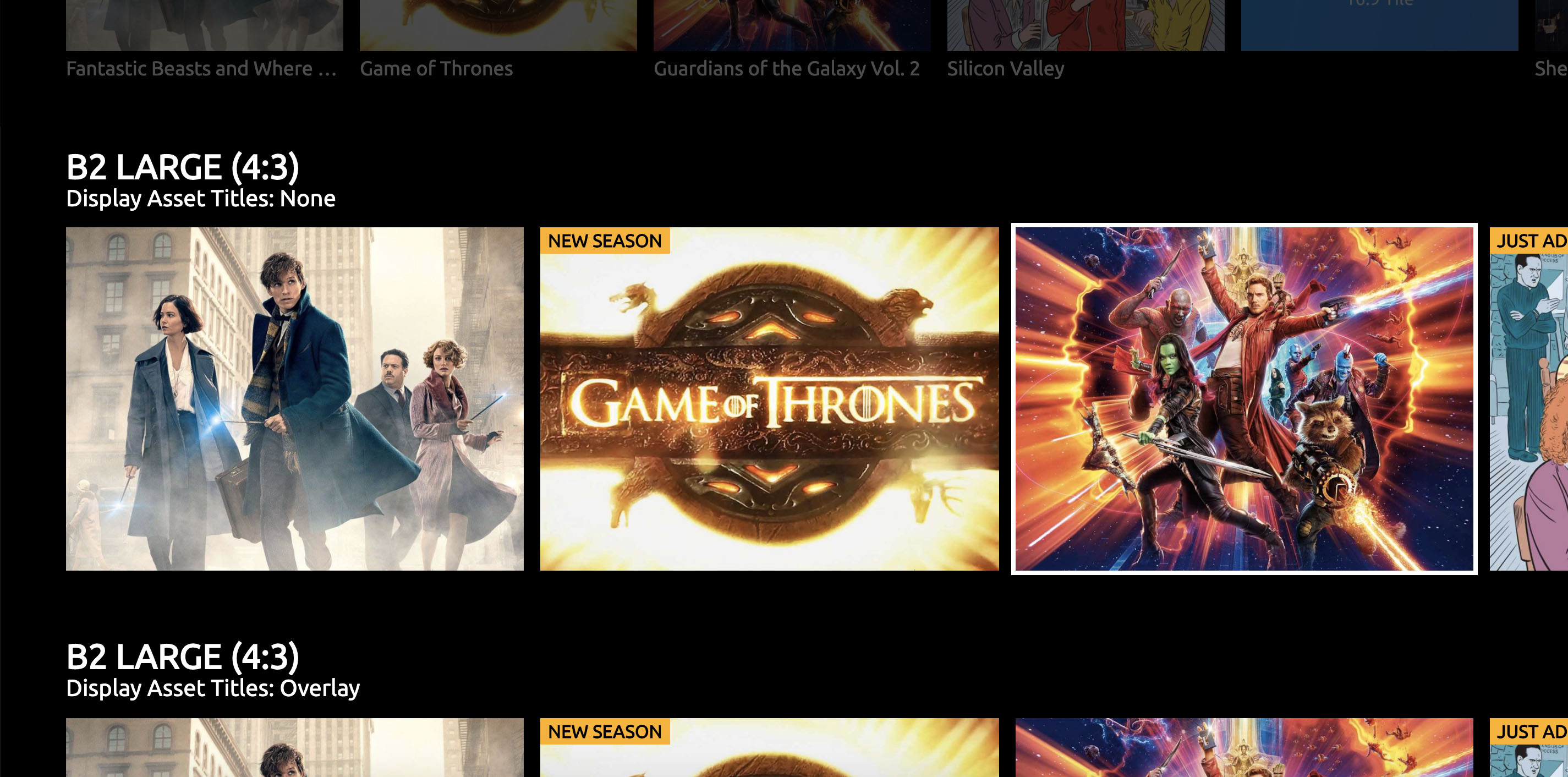Viewport: 1568px width, 777px height.
Task: Select the highlighted Guardians of the Galaxy tile
Action: (1244, 399)
